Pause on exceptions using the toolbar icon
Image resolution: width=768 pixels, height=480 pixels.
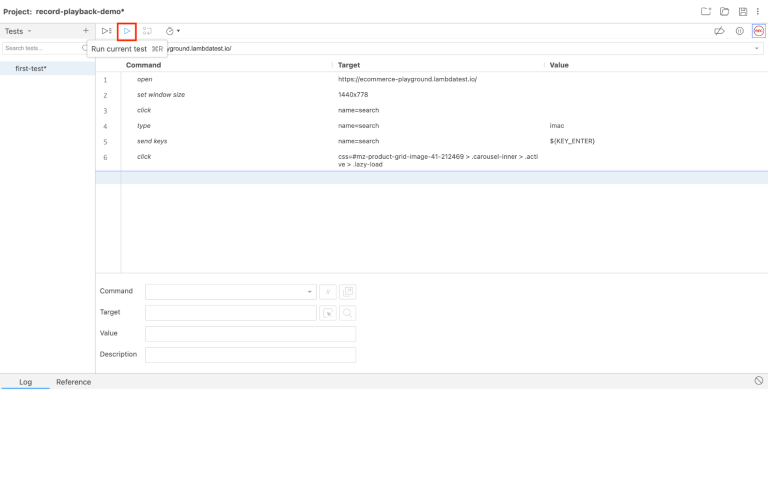[x=740, y=31]
